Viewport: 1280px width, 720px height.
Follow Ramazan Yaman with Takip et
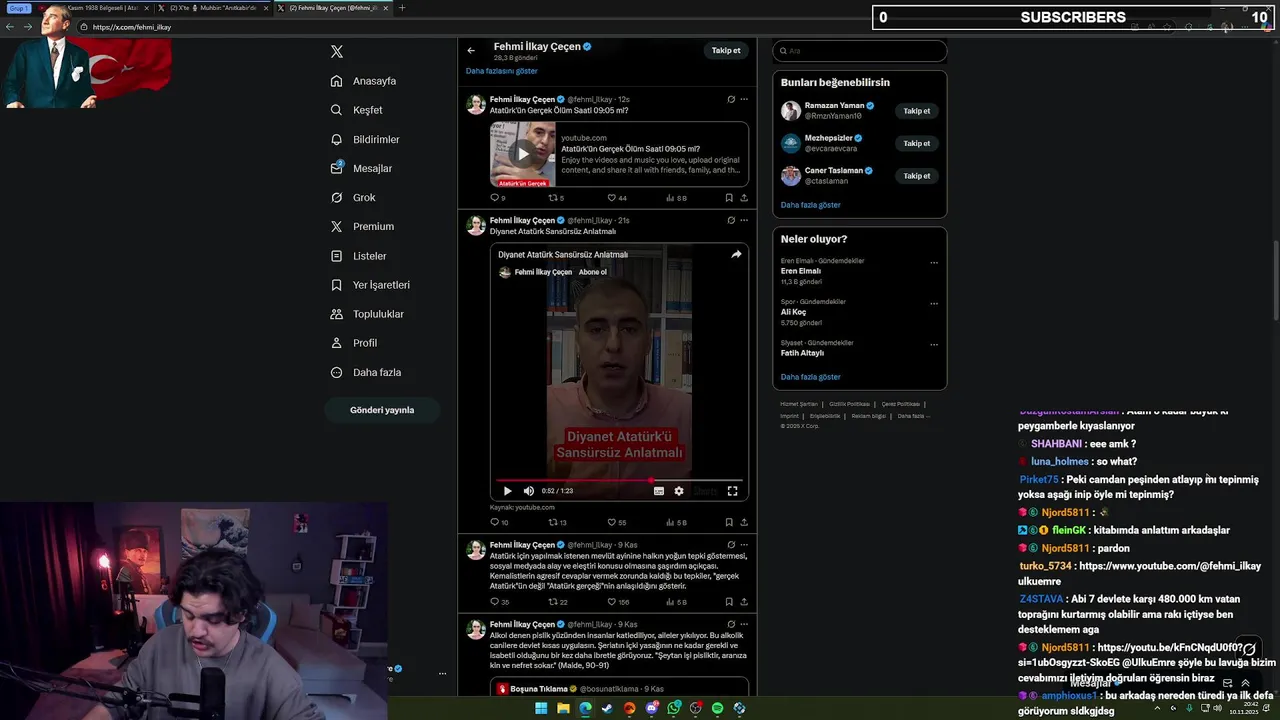pyautogui.click(x=917, y=111)
